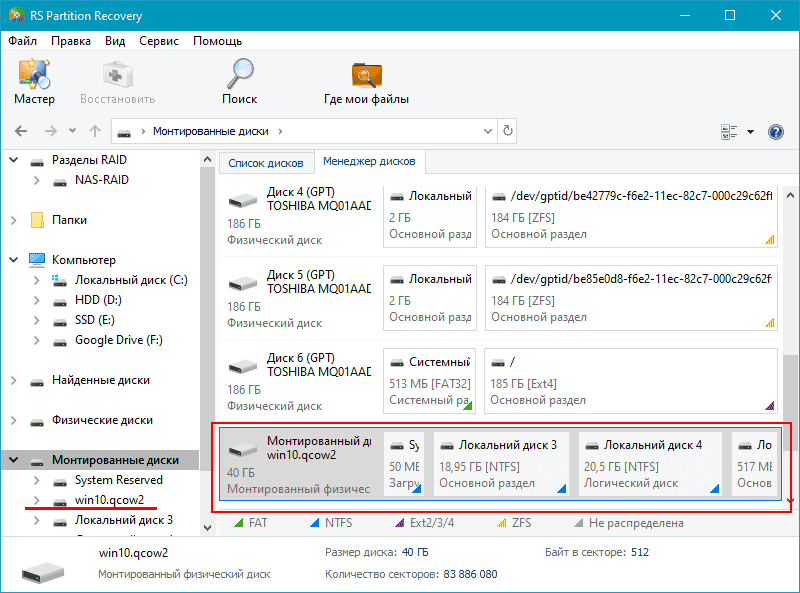Collapse the Монтированные диски node
The height and width of the screenshot is (593, 800).
(x=14, y=460)
